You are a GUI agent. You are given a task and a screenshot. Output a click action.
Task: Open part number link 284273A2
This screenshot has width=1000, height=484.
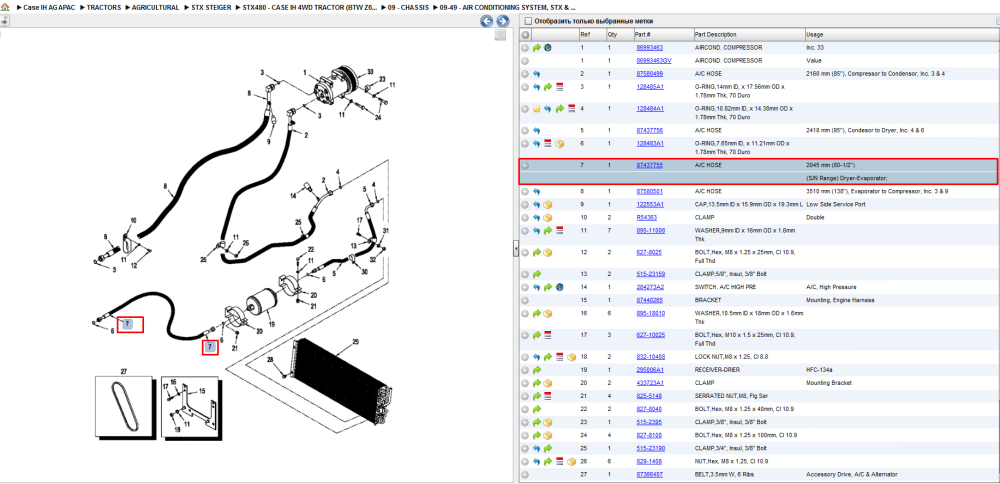coord(650,288)
